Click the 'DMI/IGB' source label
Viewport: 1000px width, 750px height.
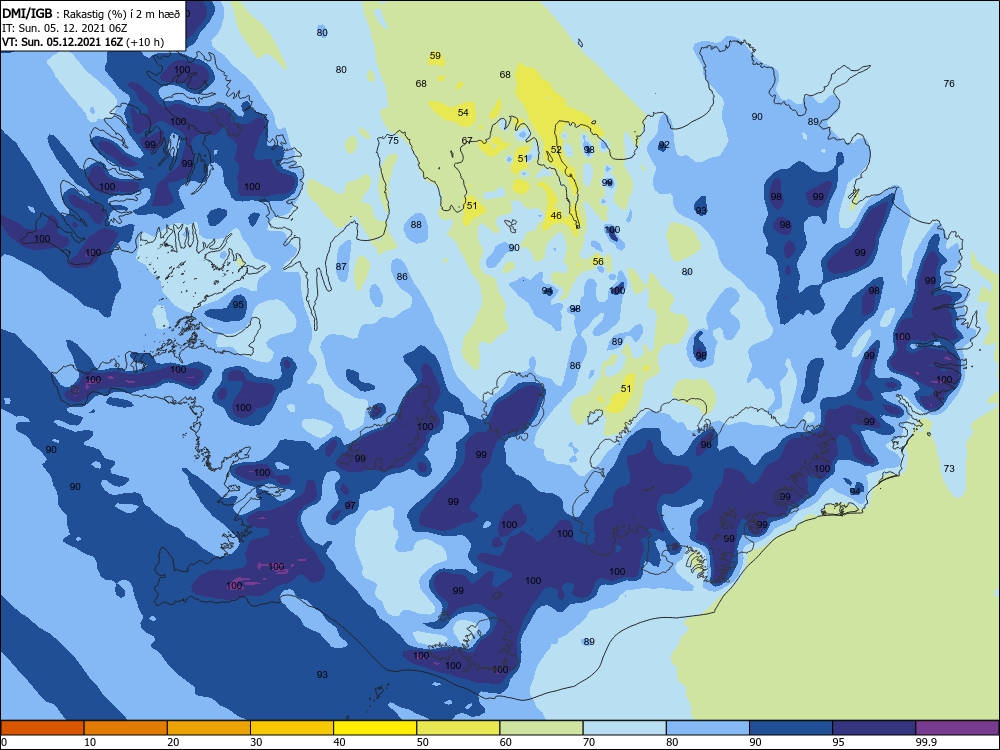click(27, 13)
